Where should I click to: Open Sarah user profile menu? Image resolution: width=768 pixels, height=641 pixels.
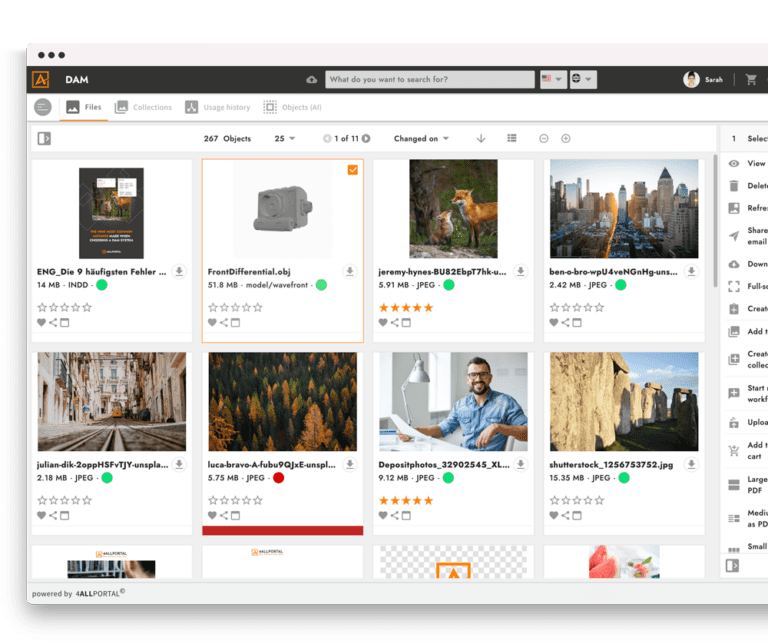point(703,79)
